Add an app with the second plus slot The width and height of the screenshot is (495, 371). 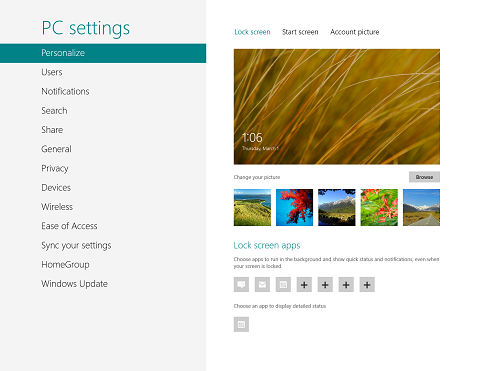point(325,285)
